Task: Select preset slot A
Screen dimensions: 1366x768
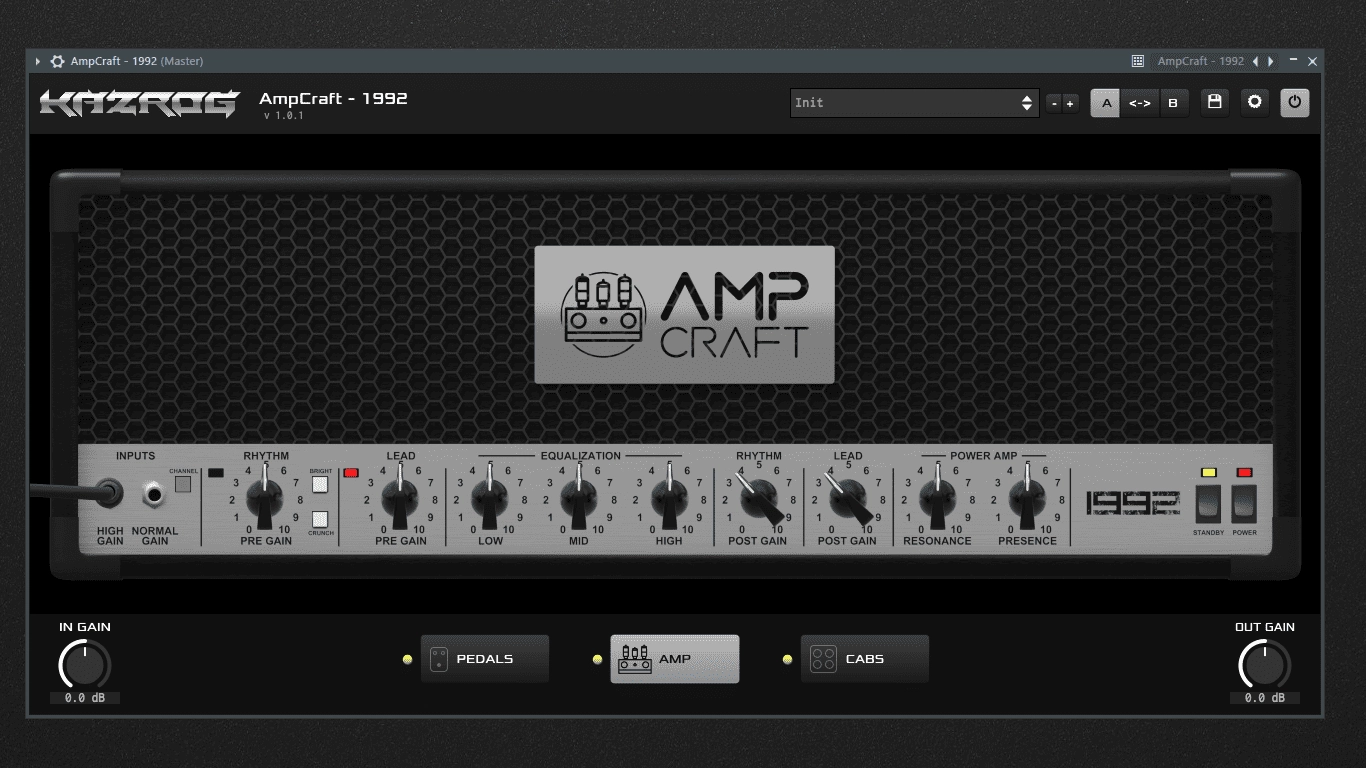Action: point(1106,103)
